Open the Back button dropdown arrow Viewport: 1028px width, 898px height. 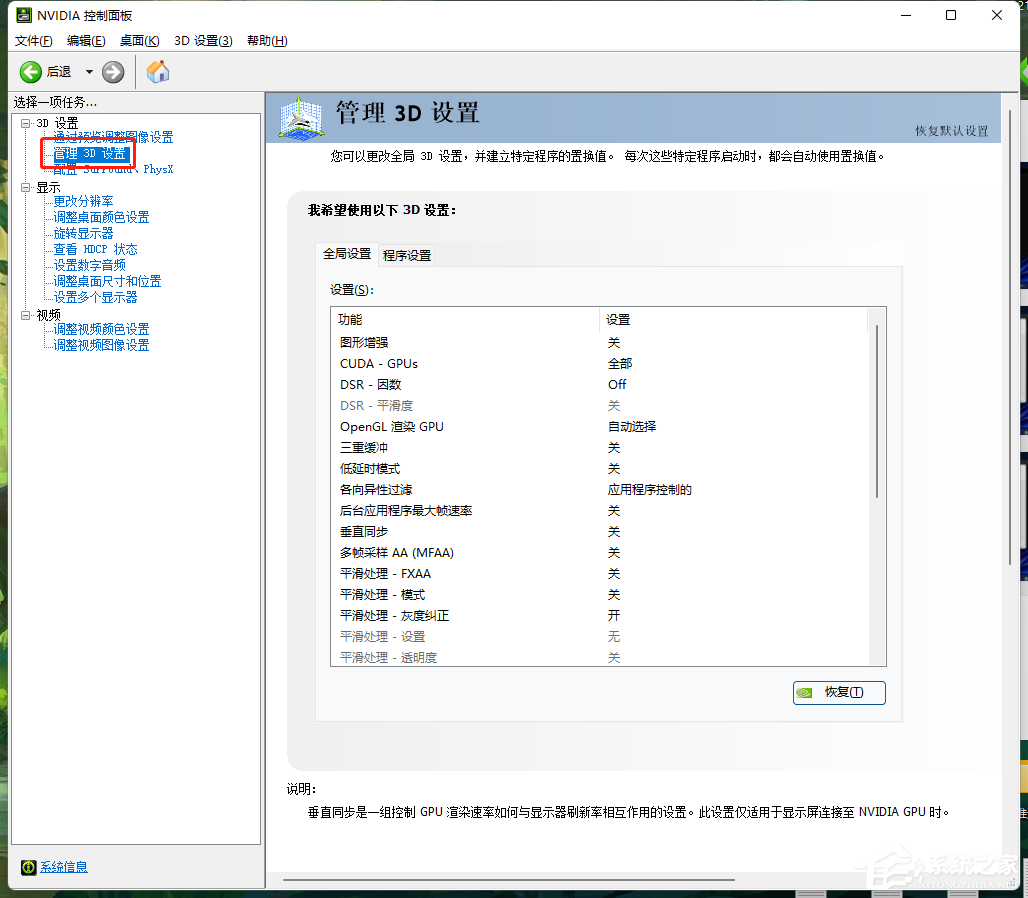click(88, 72)
